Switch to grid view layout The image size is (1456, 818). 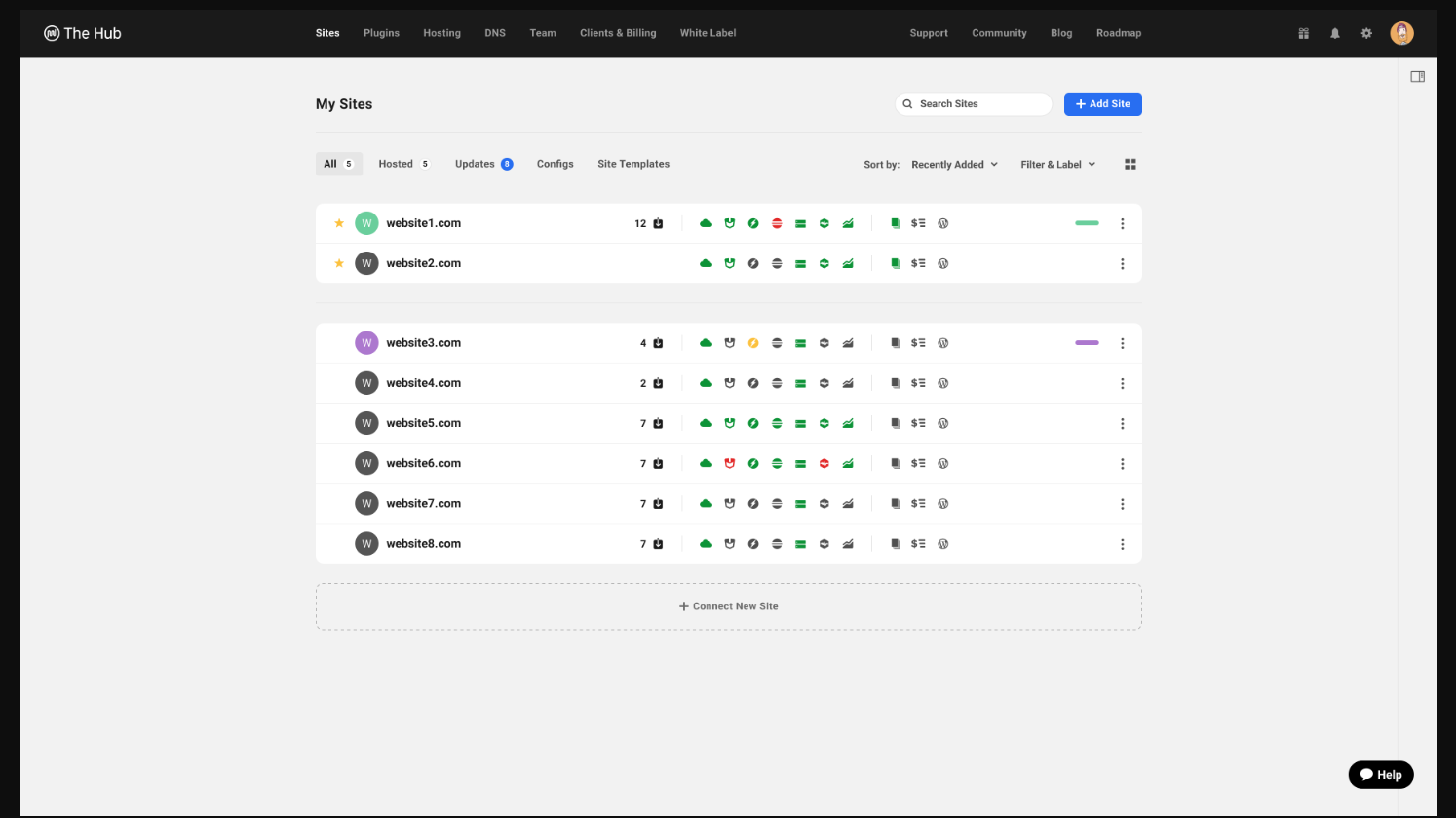tap(1130, 165)
